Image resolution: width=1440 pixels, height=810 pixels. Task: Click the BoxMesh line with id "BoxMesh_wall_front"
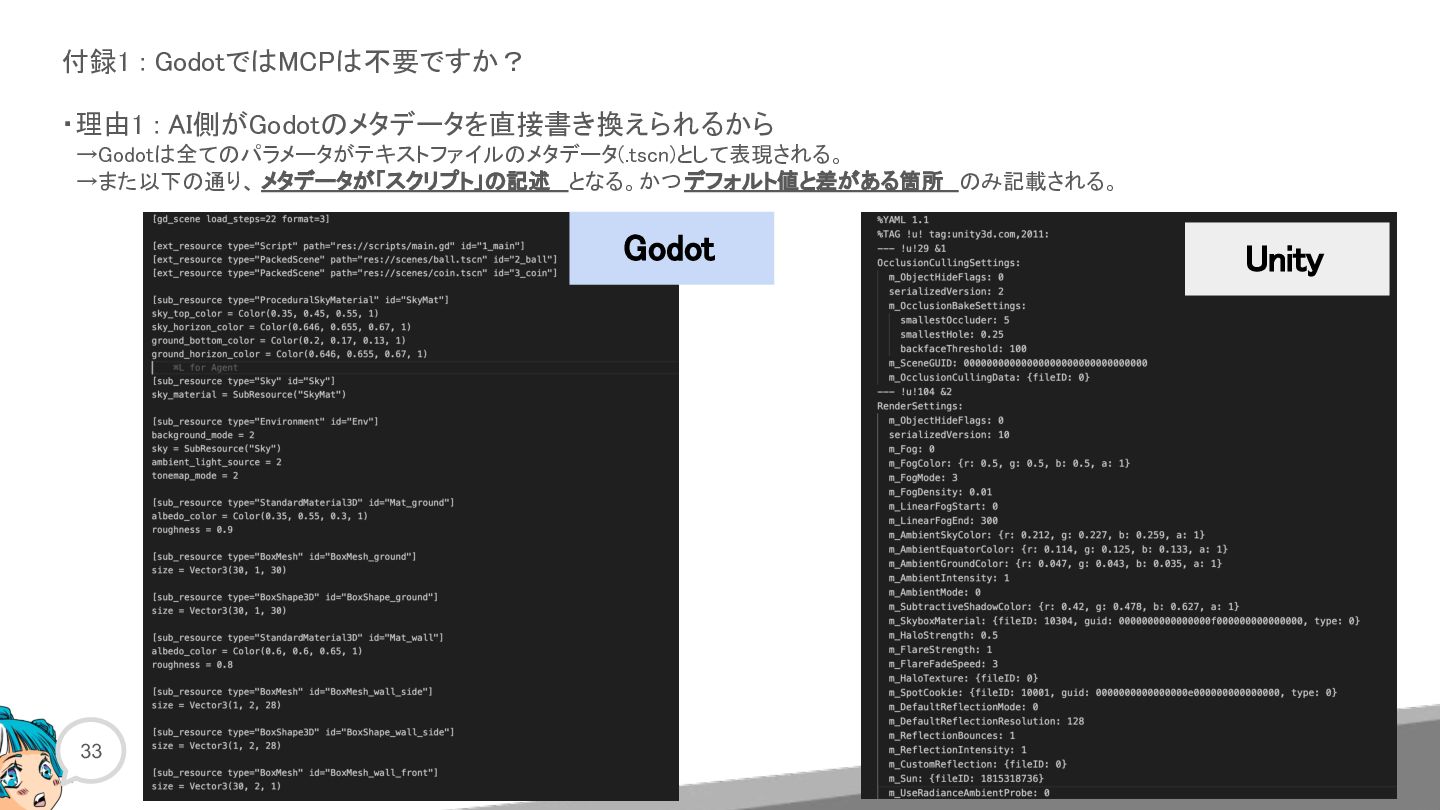tap(295, 773)
